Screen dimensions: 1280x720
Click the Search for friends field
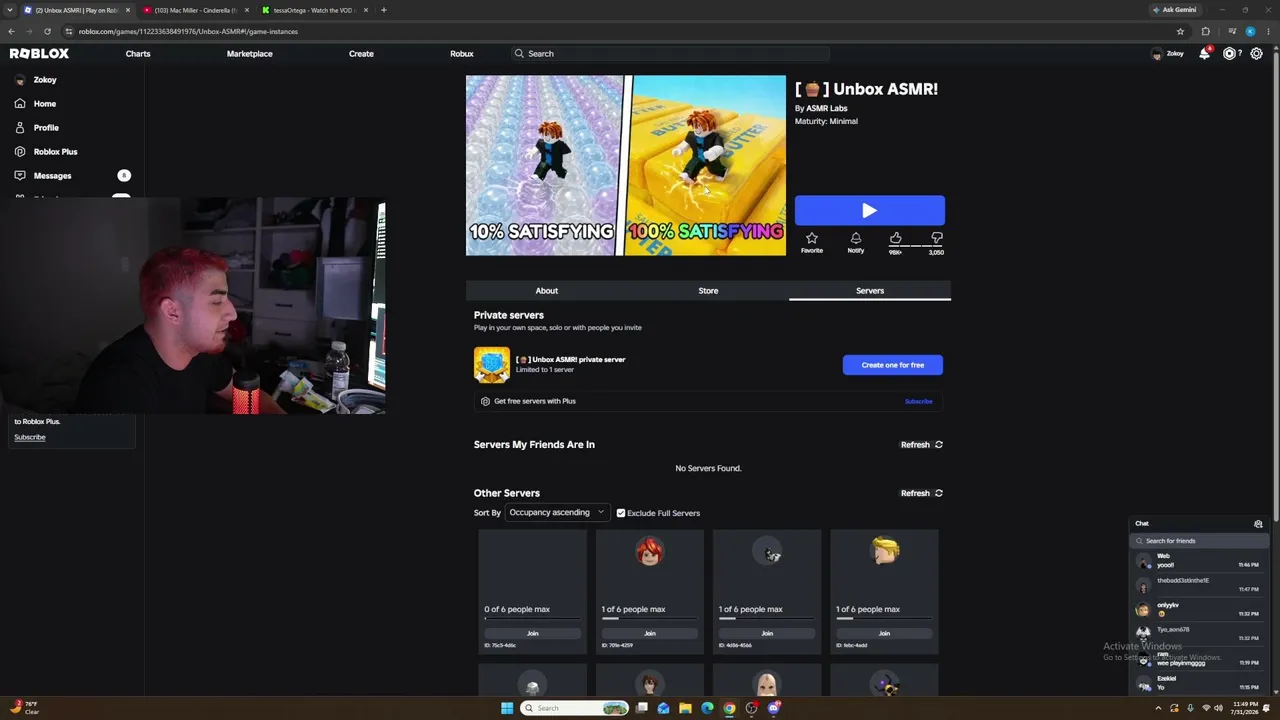point(1200,541)
